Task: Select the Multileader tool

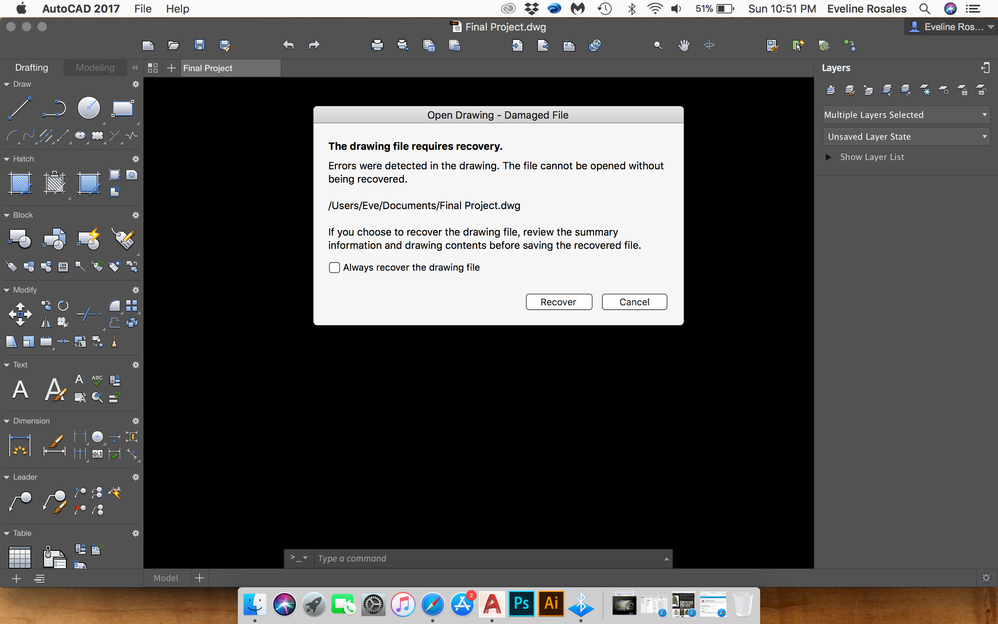Action: (x=20, y=501)
